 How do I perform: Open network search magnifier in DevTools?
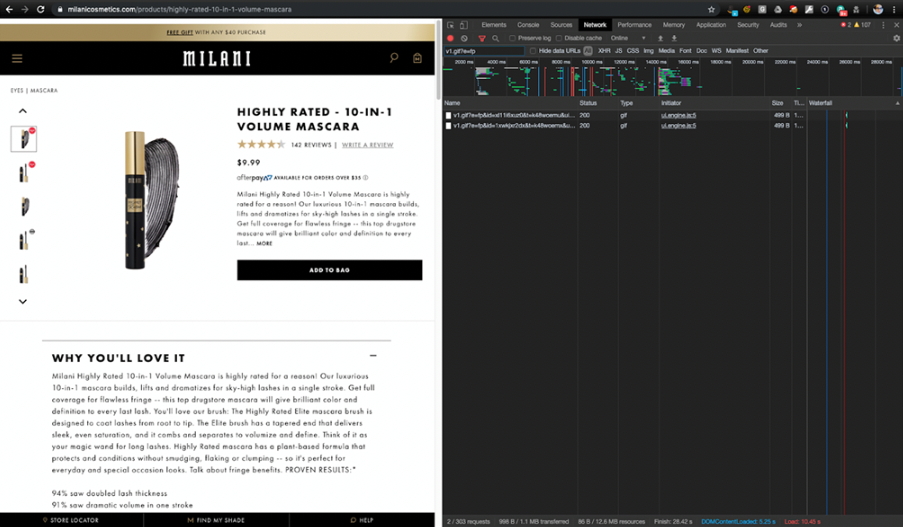tap(495, 38)
